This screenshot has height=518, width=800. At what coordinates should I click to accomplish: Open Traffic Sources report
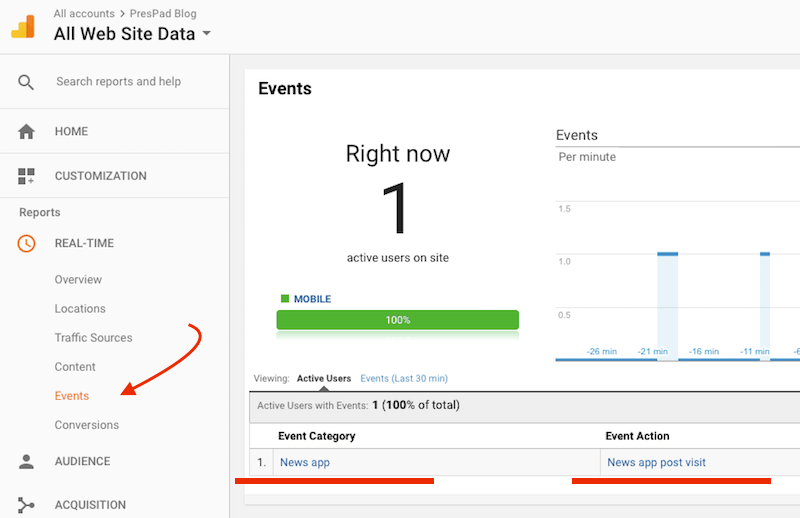tap(93, 338)
